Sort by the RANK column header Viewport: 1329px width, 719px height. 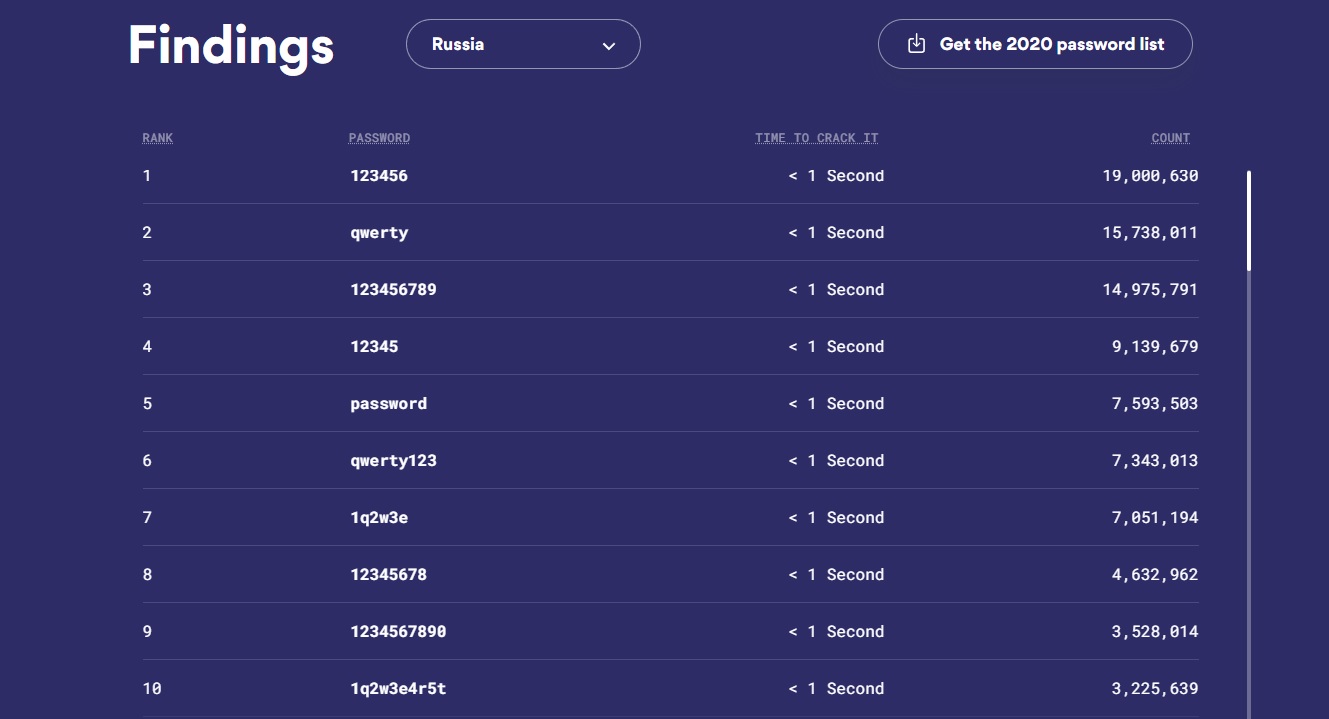(x=157, y=138)
